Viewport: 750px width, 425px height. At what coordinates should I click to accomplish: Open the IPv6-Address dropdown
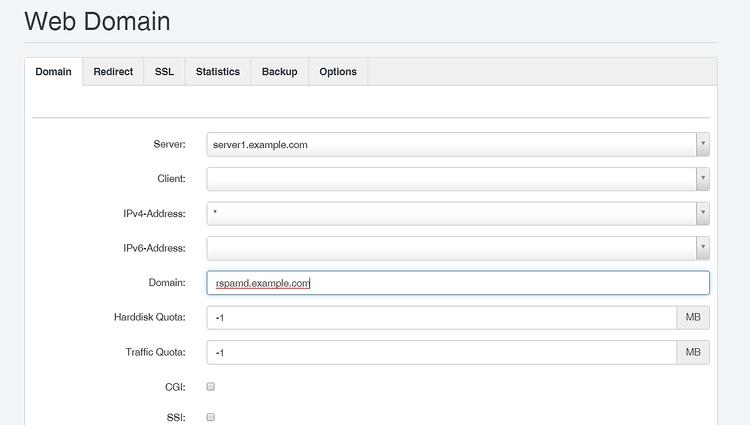point(458,248)
